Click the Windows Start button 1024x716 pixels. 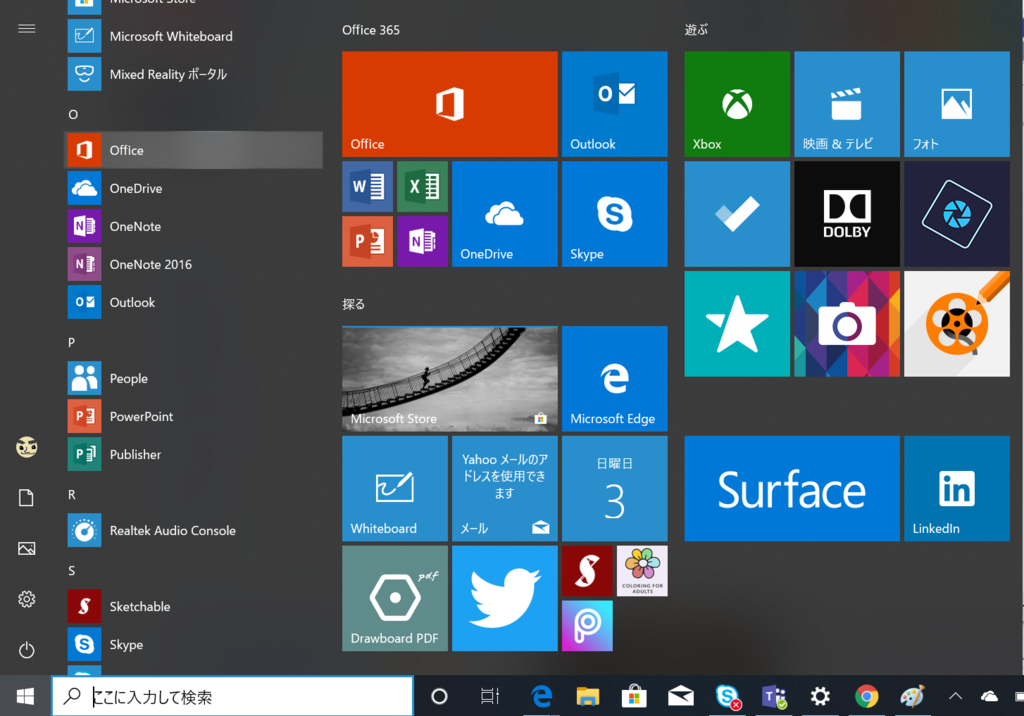[x=25, y=696]
